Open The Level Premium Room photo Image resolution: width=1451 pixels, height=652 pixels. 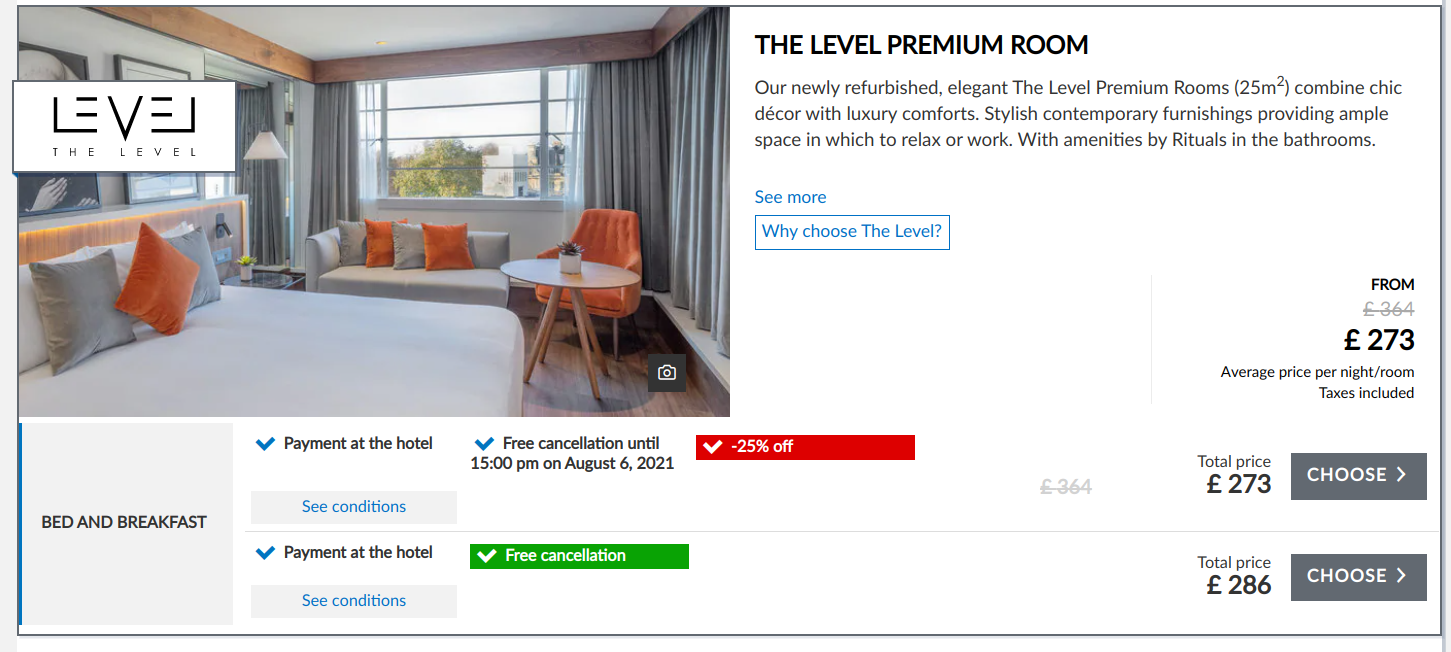click(x=374, y=212)
